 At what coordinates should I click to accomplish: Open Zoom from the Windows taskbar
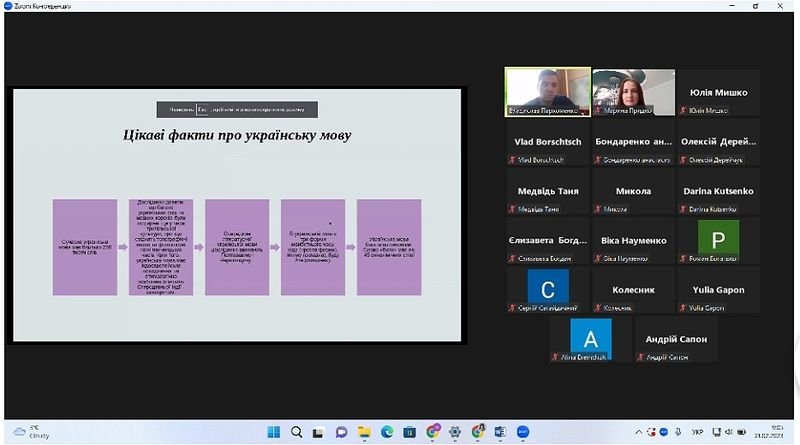click(x=522, y=432)
